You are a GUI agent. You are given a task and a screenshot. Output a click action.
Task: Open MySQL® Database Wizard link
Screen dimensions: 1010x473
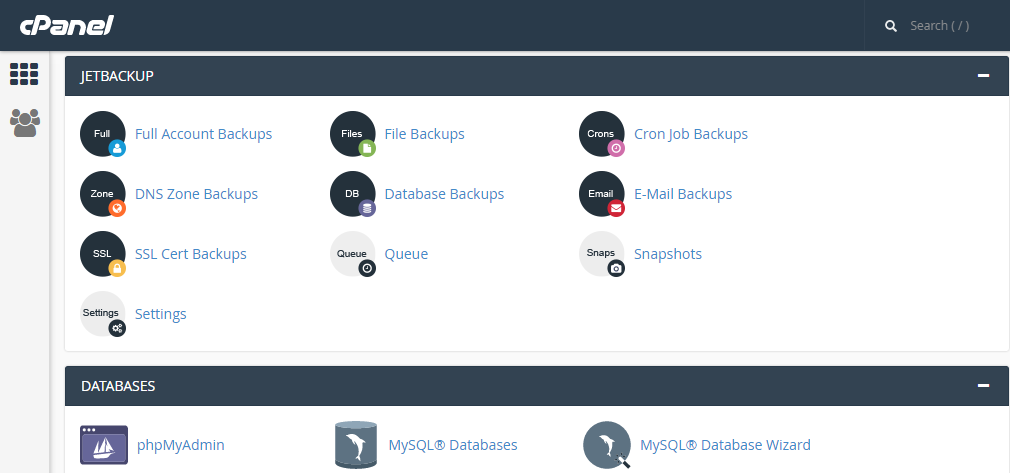725,445
